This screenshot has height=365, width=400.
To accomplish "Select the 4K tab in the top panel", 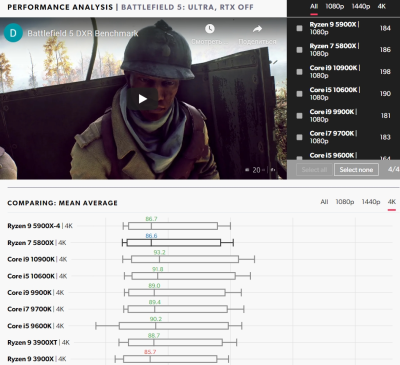I will click(382, 6).
